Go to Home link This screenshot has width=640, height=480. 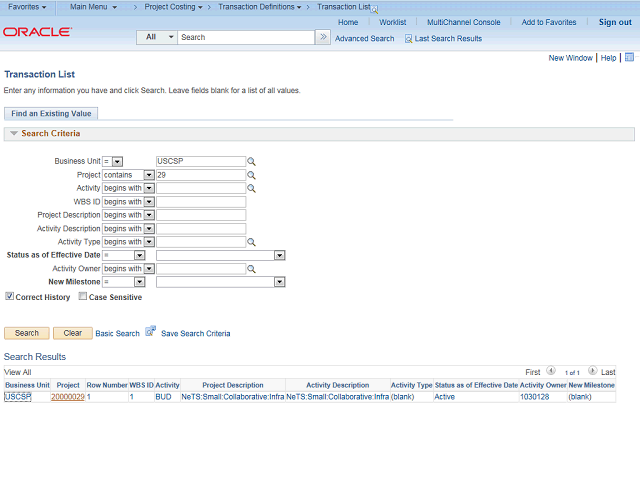(348, 22)
